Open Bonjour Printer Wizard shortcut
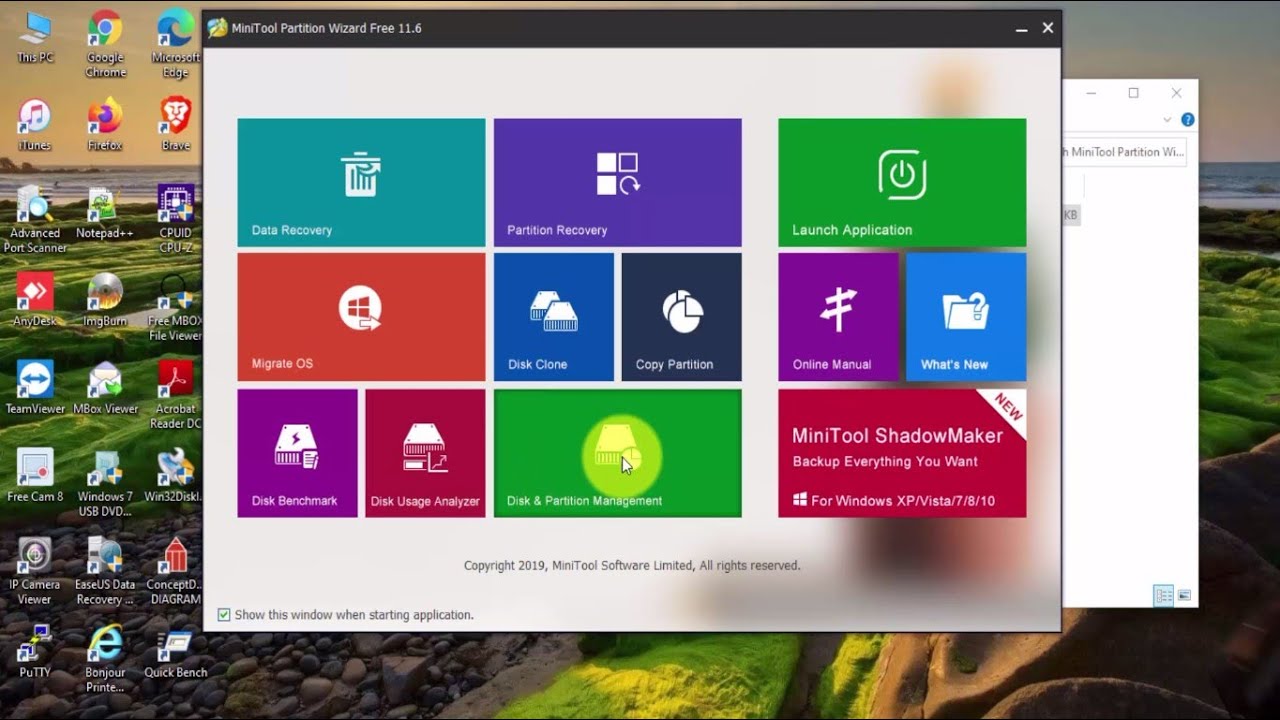The height and width of the screenshot is (720, 1280). click(105, 659)
